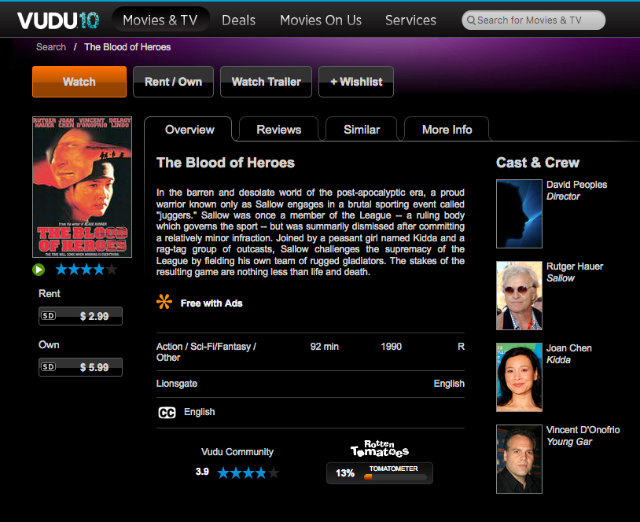The image size is (640, 522).
Task: Rate the movie using poster star rating
Action: 86,269
